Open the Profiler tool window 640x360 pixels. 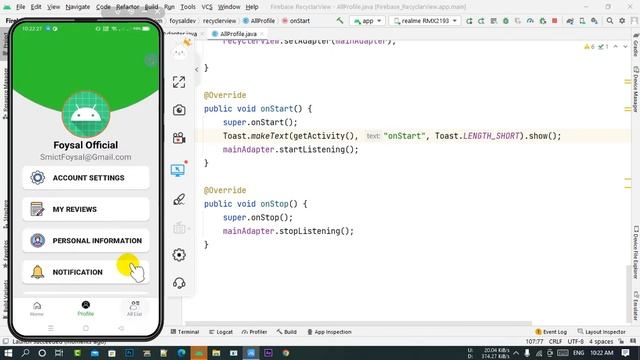point(254,332)
